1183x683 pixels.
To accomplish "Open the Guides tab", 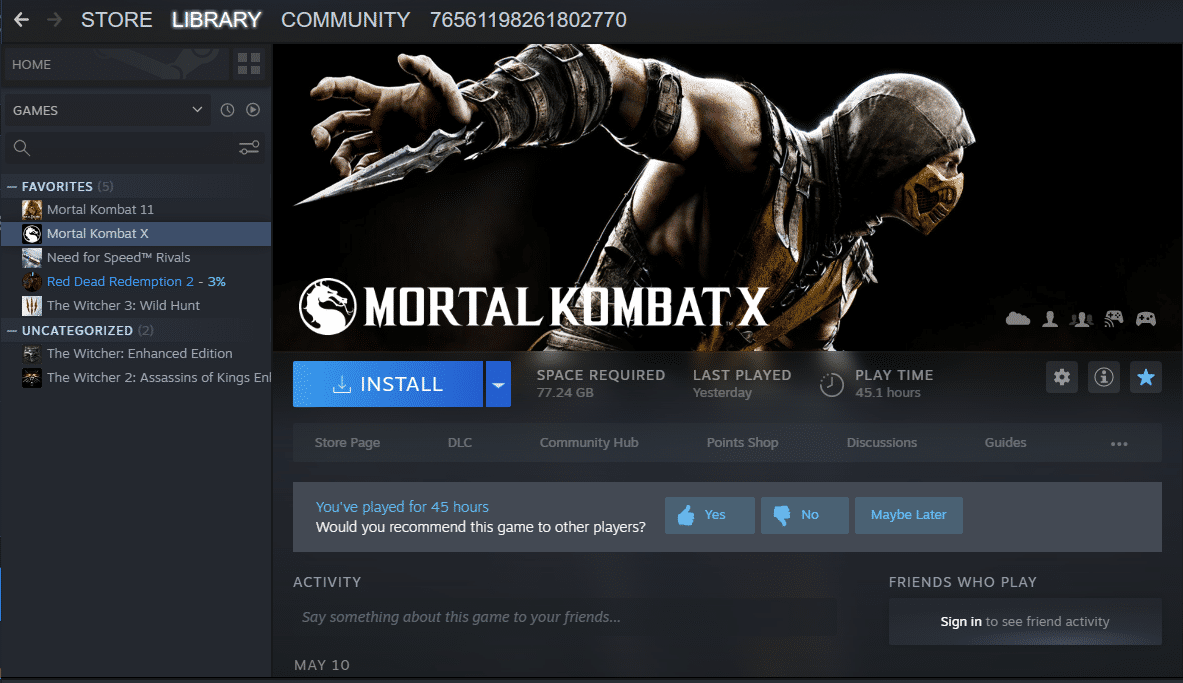I will pyautogui.click(x=1005, y=443).
